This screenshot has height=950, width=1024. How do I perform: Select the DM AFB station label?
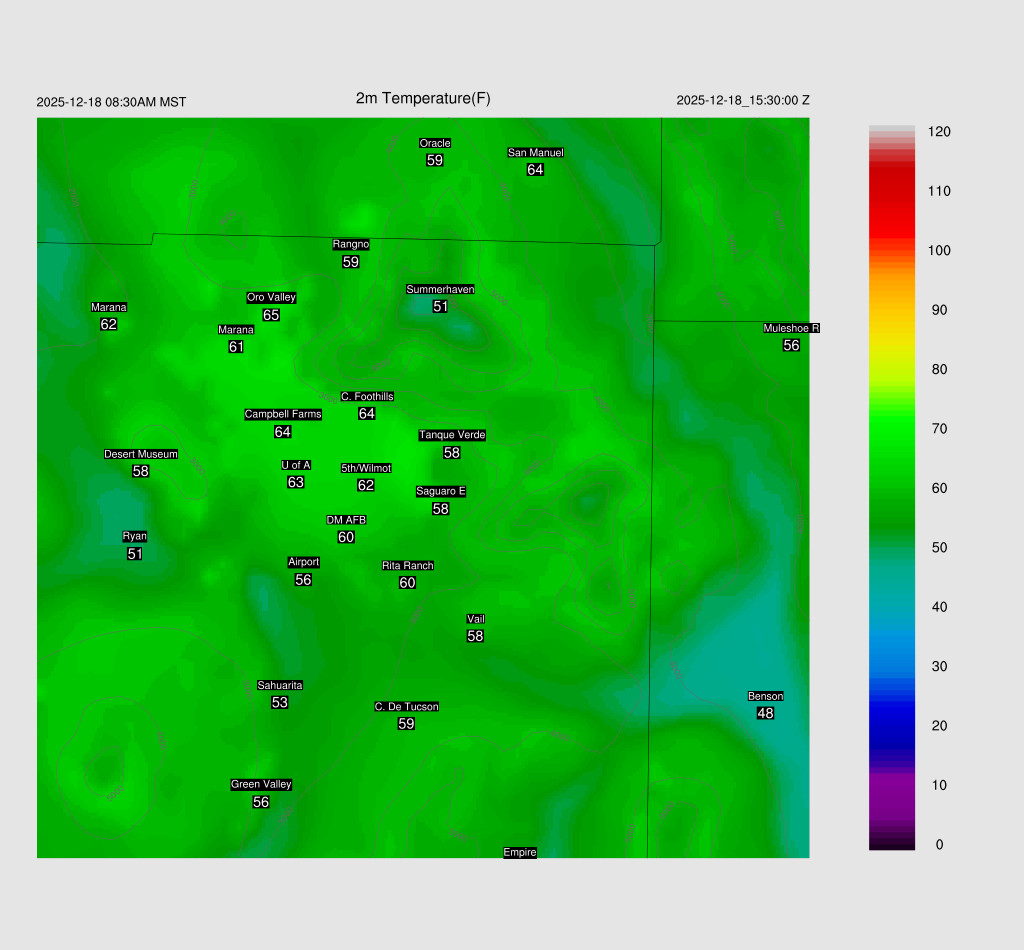click(346, 520)
